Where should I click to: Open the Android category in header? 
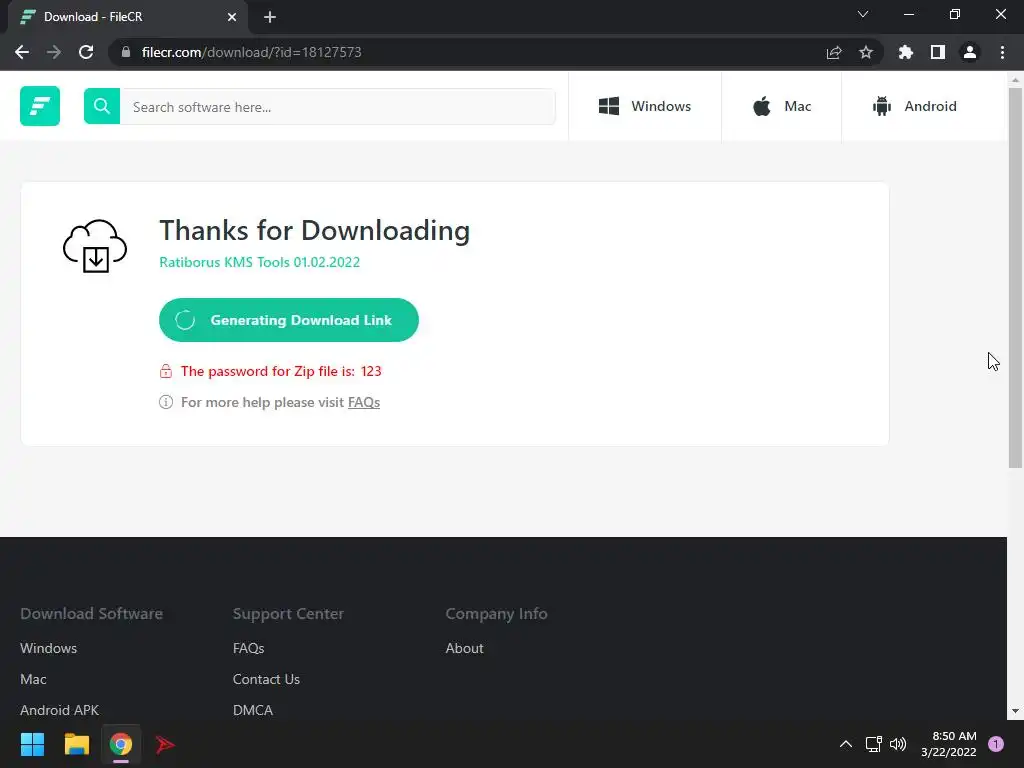(x=914, y=106)
